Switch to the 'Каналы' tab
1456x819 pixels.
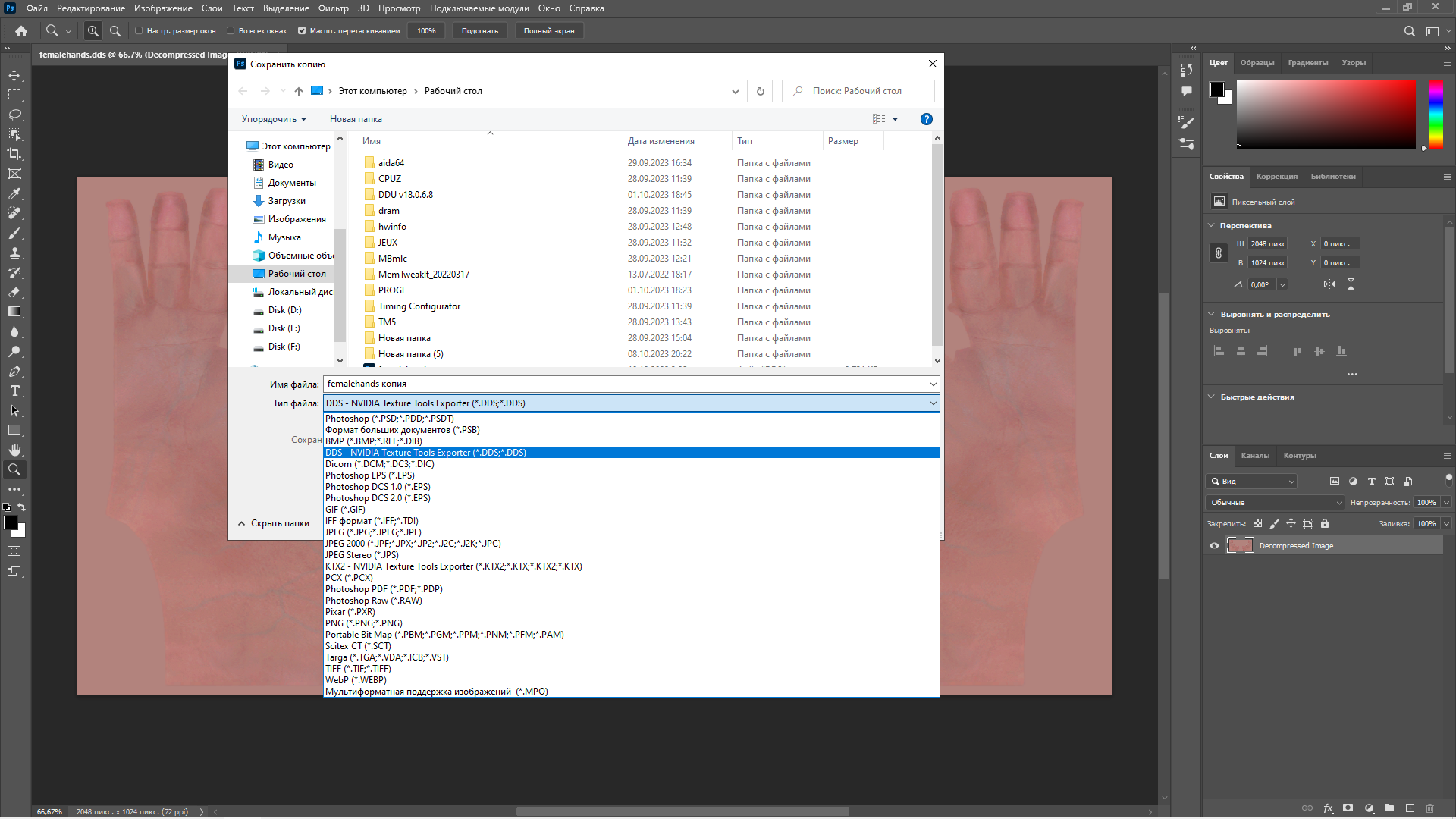click(1254, 456)
